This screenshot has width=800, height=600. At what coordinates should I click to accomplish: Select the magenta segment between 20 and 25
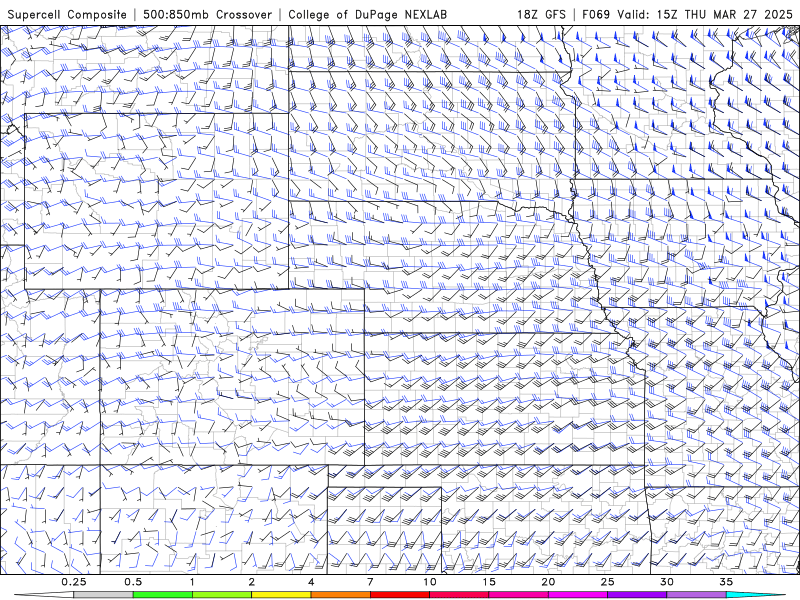578,595
